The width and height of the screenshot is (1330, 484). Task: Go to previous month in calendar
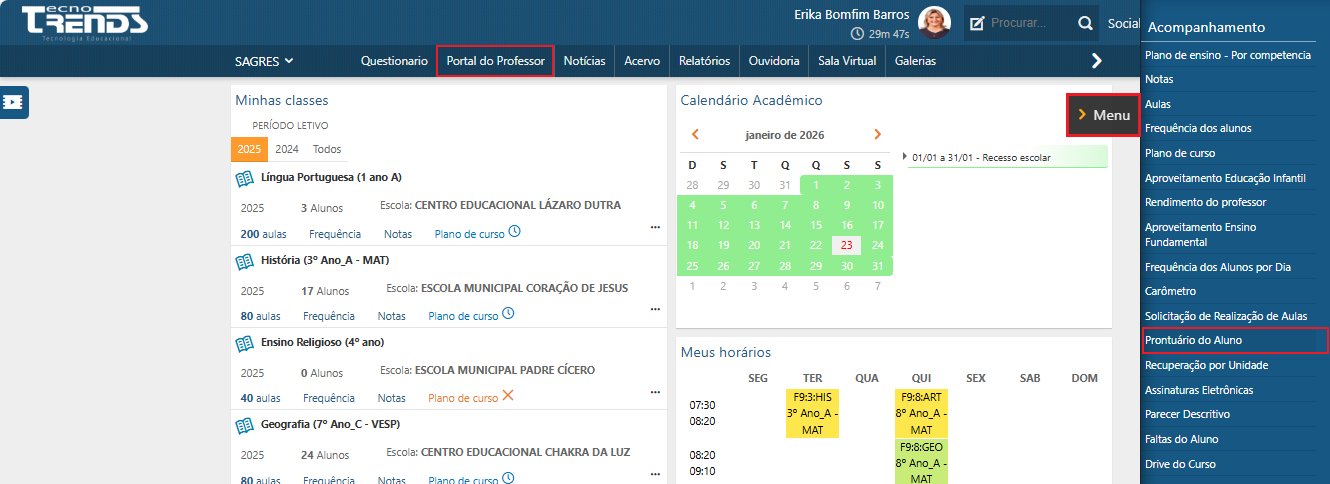tap(695, 134)
